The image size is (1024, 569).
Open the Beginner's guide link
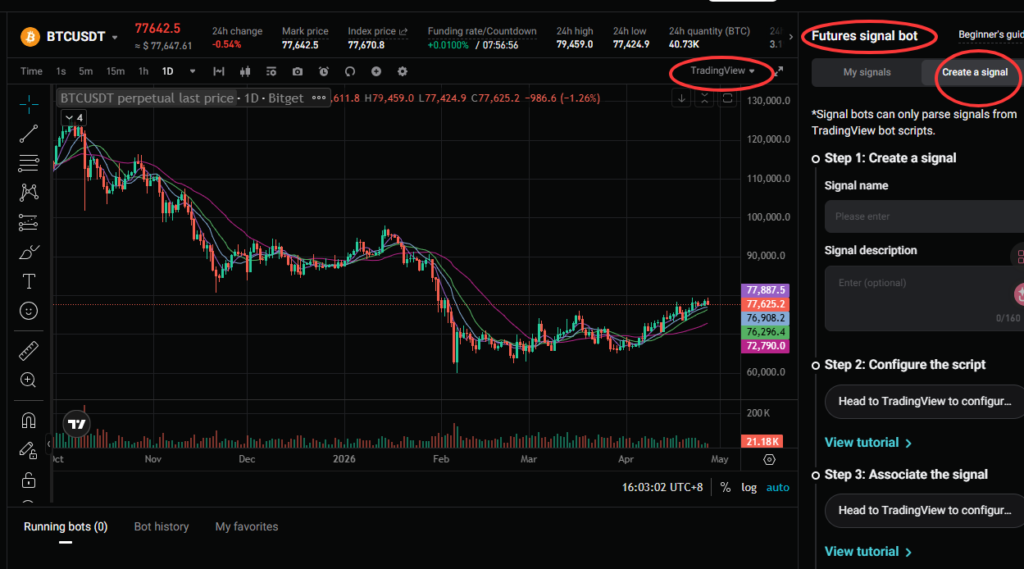click(x=991, y=35)
